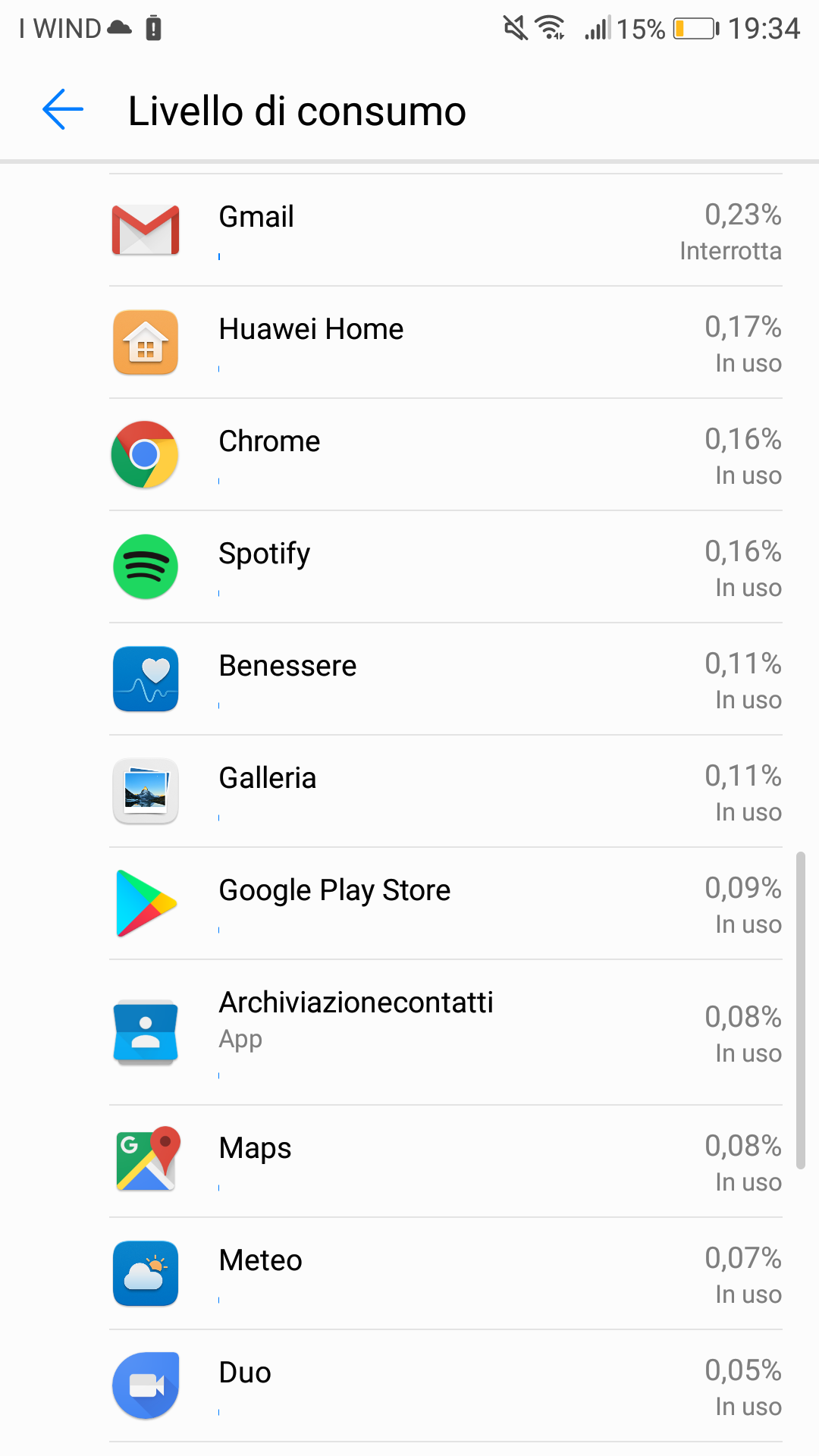
Task: Tap the Wi-Fi status icon
Action: point(551,28)
